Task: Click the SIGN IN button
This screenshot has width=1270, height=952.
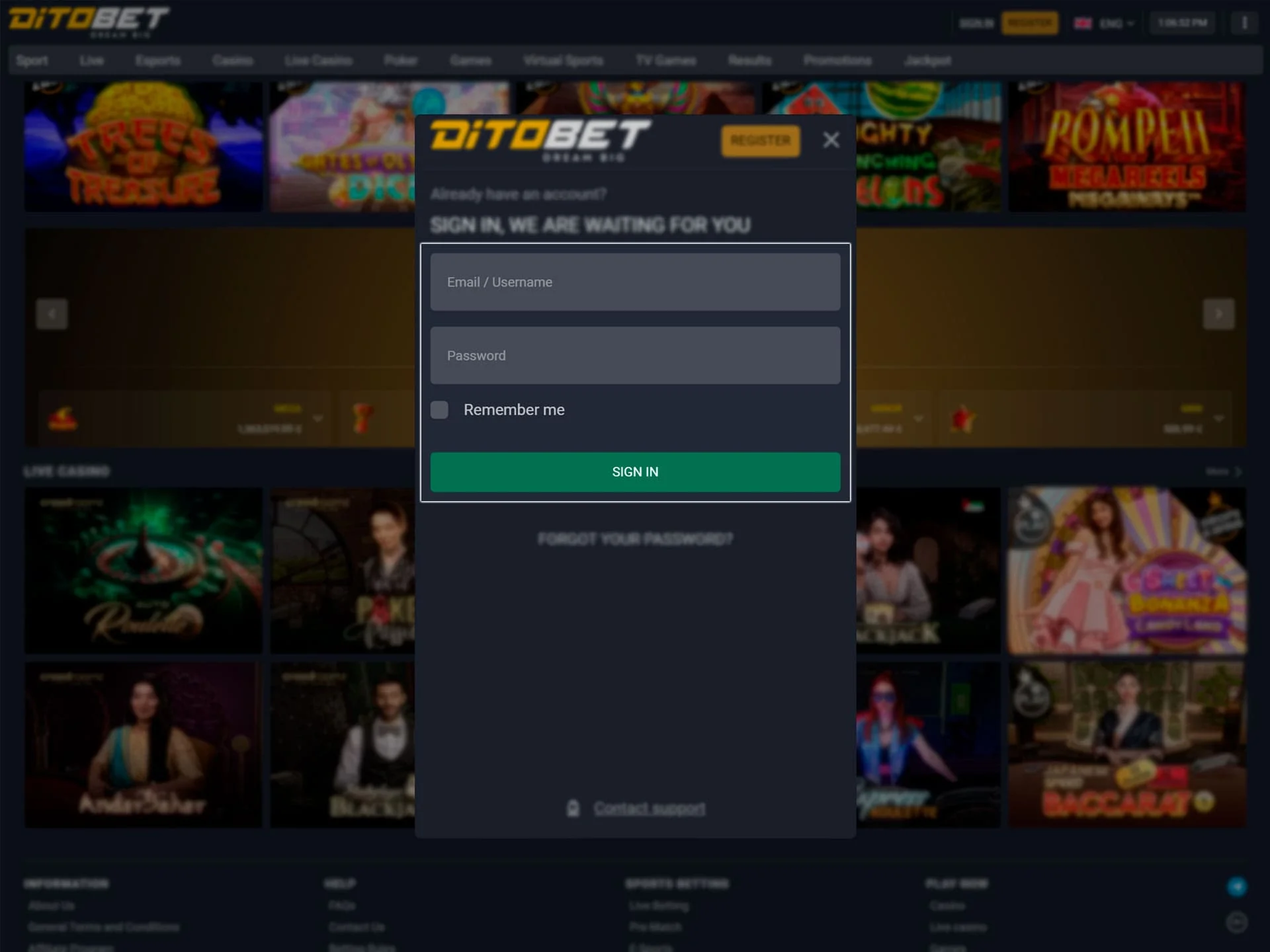Action: tap(635, 471)
